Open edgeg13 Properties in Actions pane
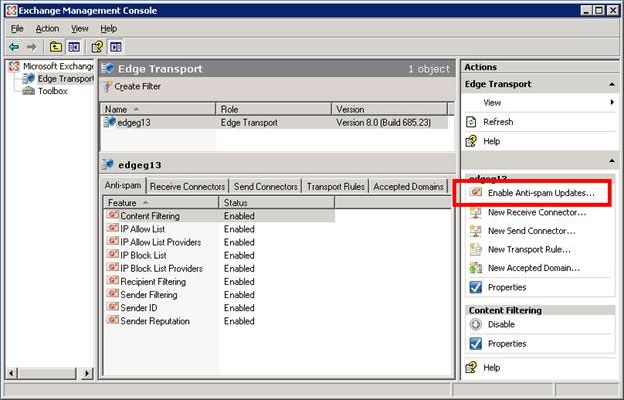The width and height of the screenshot is (624, 400). coord(507,287)
